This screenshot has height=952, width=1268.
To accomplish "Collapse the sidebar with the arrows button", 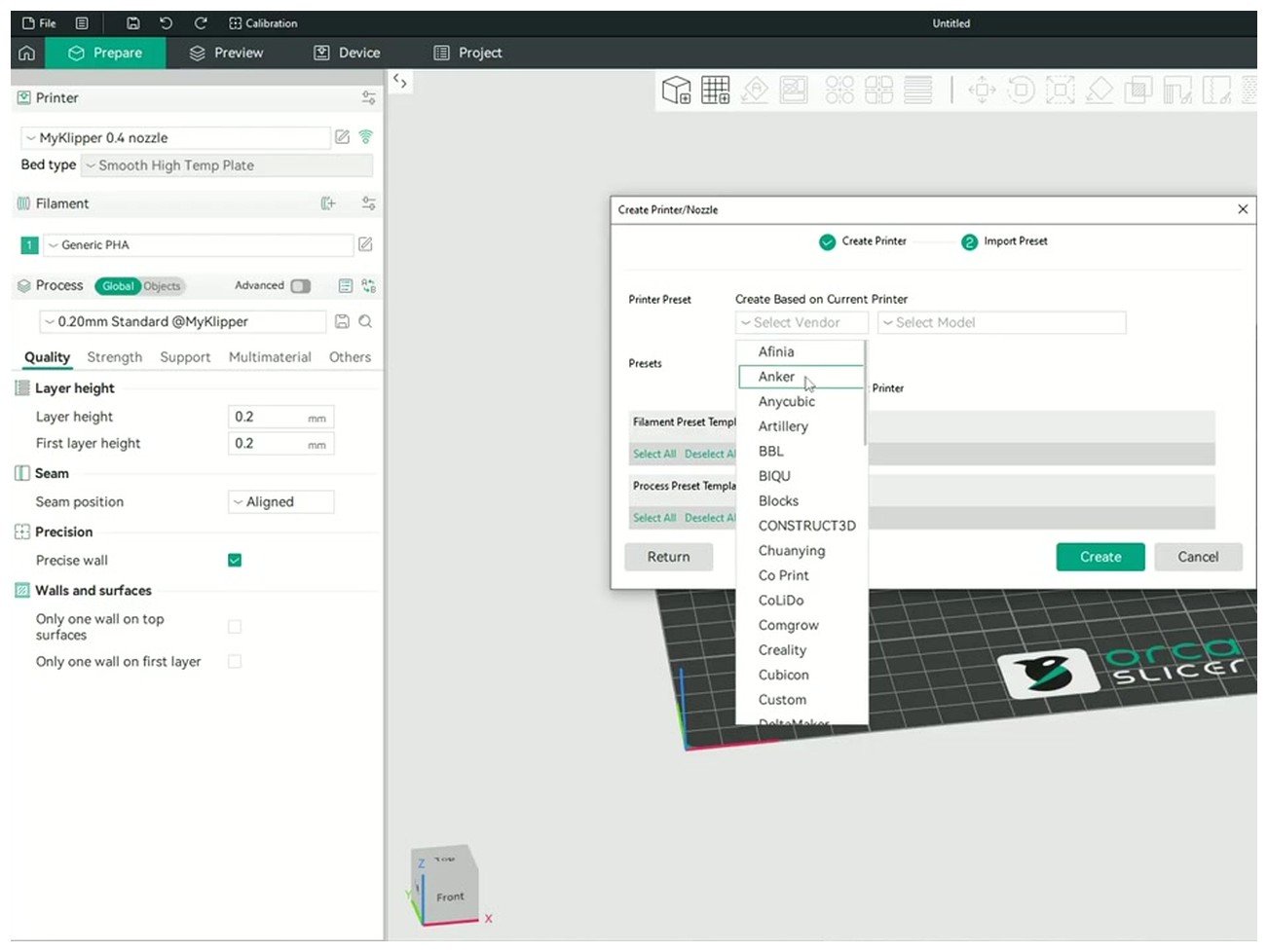I will (x=400, y=82).
